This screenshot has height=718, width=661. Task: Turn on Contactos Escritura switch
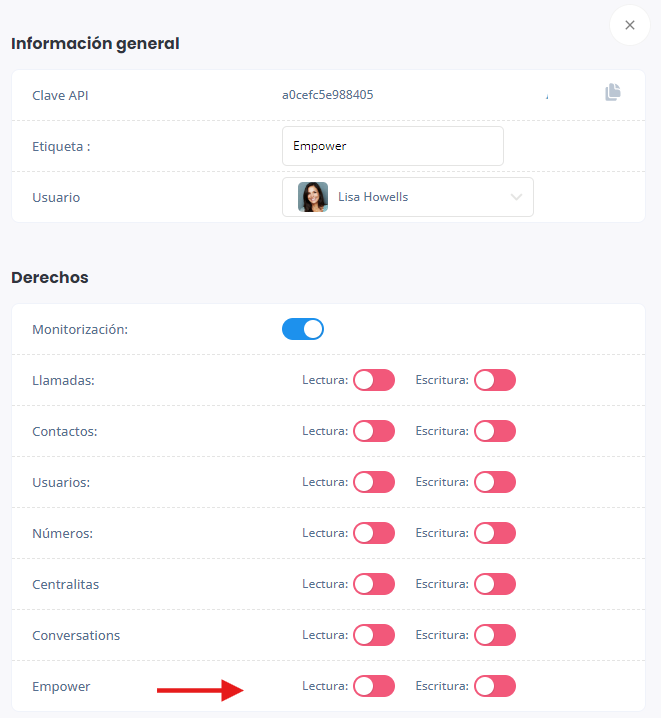click(x=495, y=431)
